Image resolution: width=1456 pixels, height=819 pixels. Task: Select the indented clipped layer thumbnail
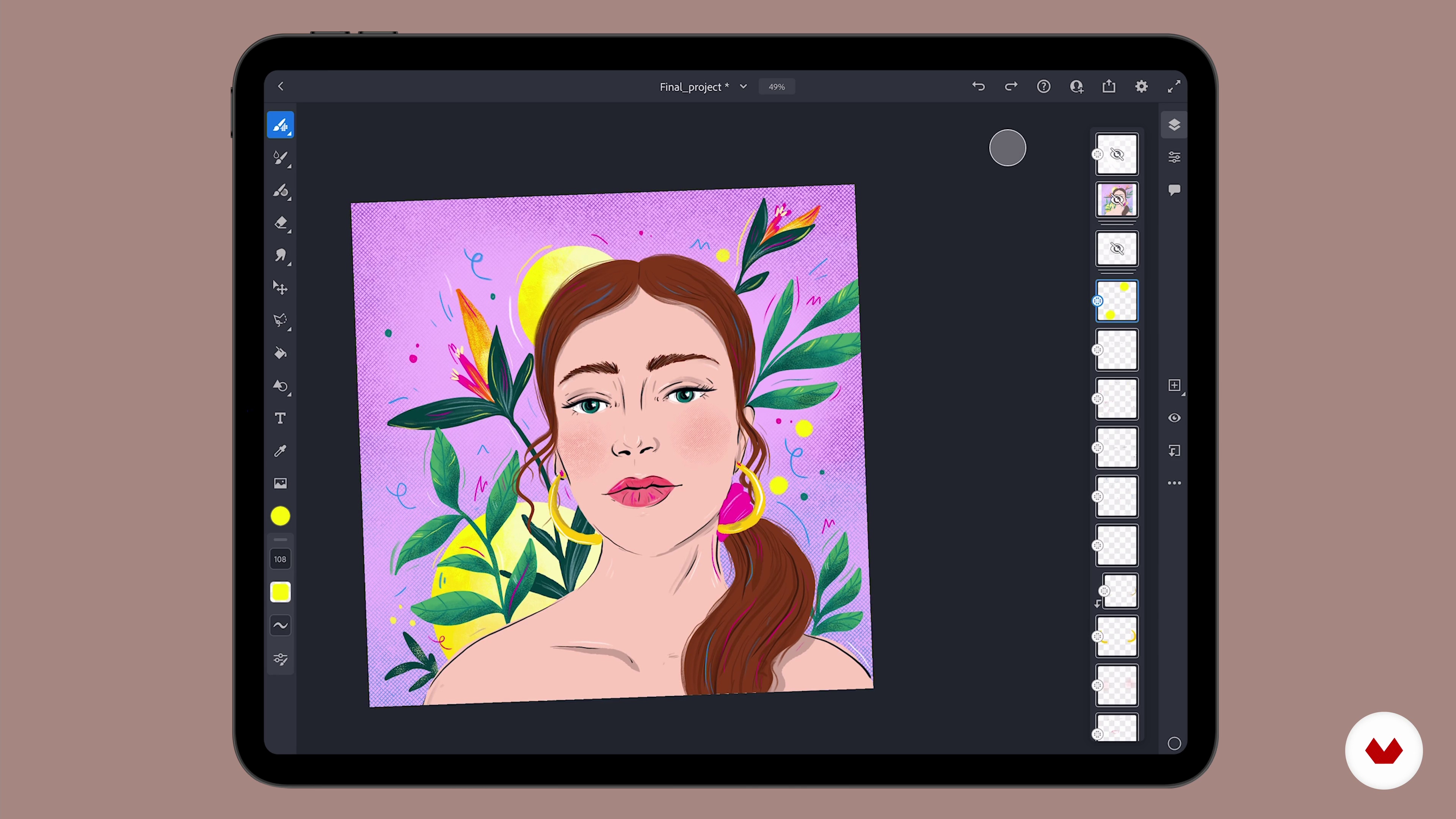click(1120, 591)
